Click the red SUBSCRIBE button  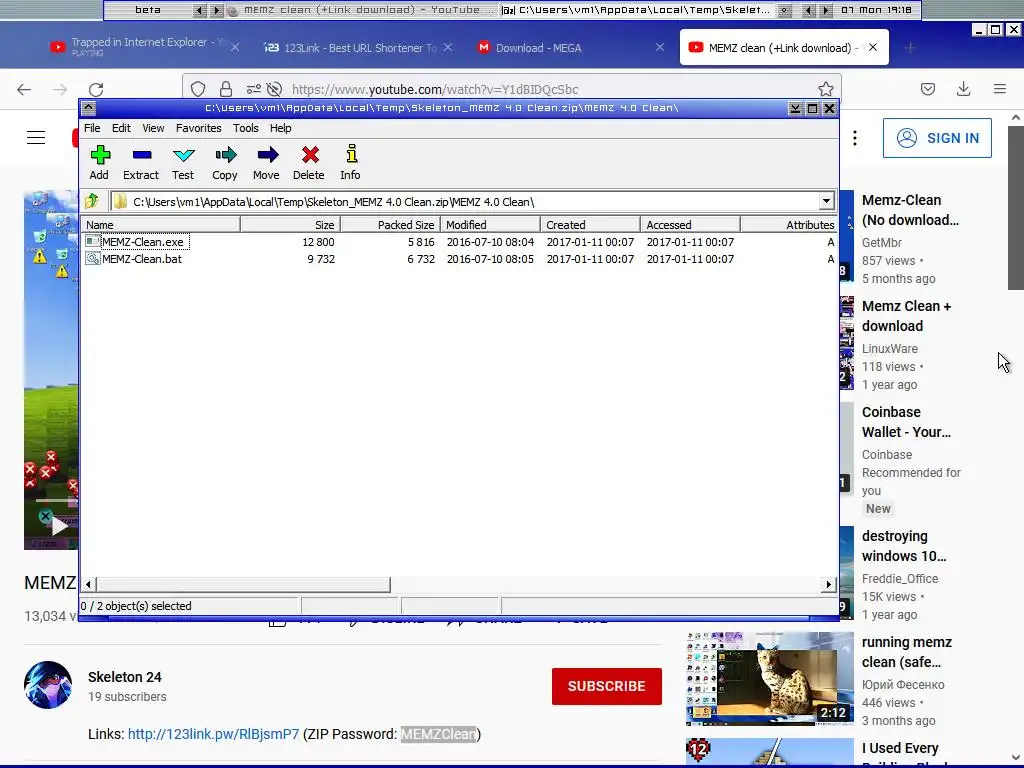coord(607,686)
